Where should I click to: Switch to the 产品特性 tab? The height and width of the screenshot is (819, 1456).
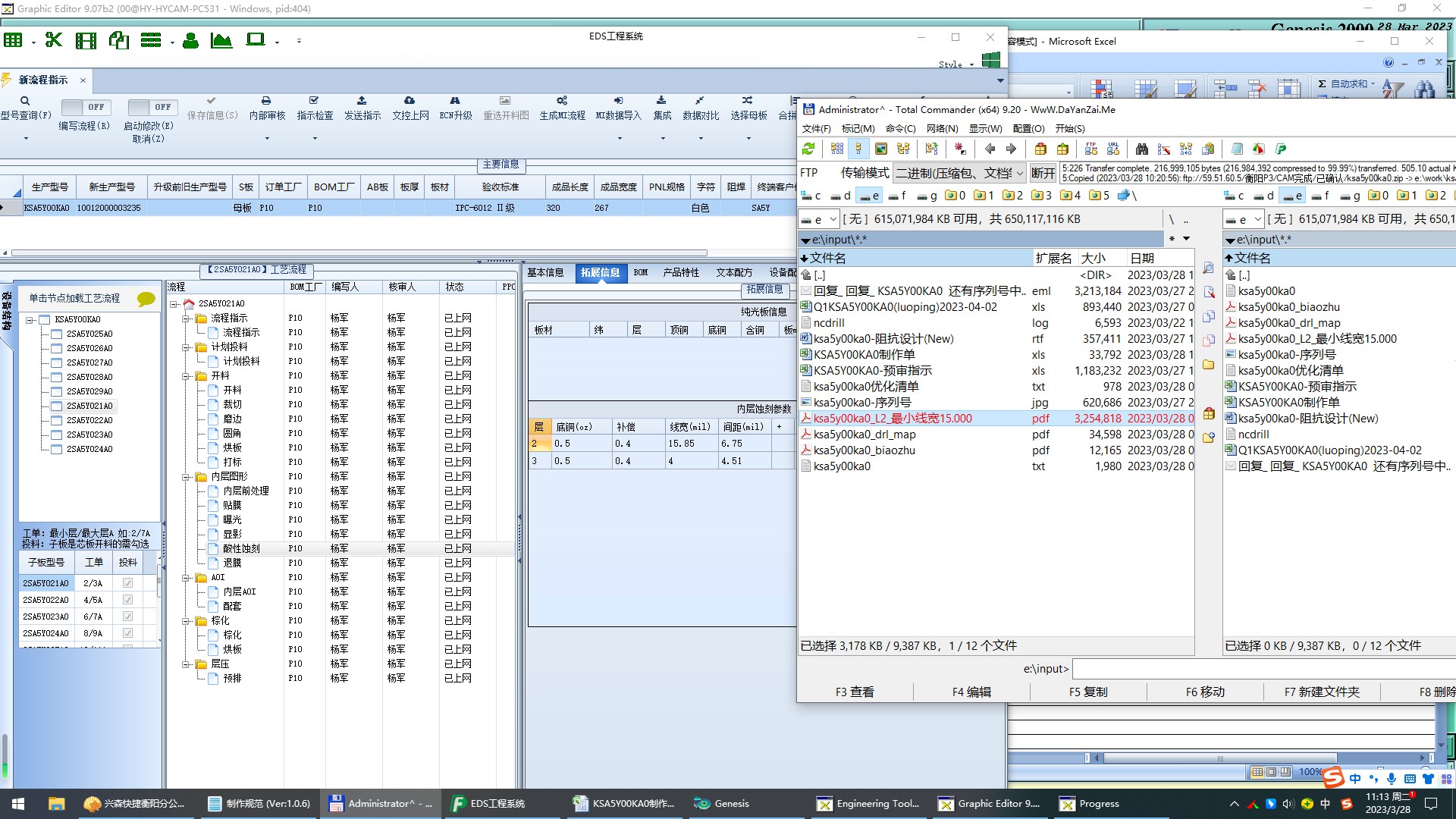(681, 272)
